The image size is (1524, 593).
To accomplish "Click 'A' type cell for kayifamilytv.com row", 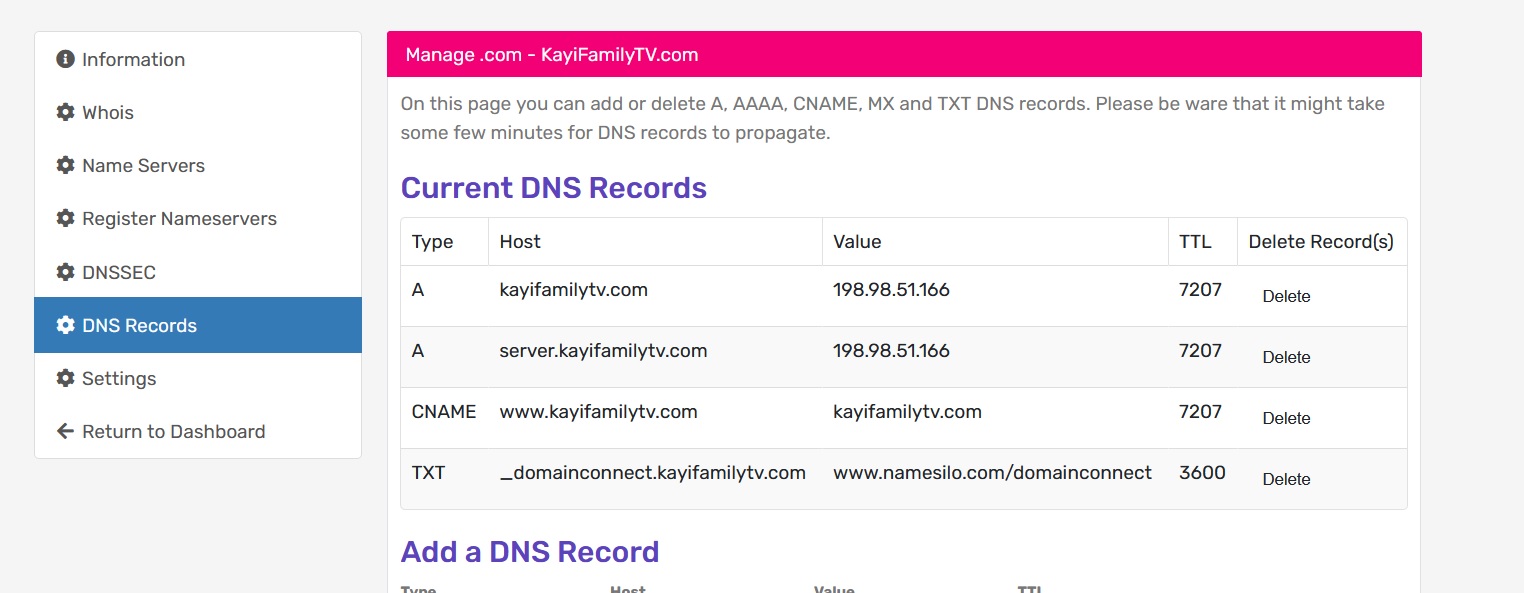I will pos(418,290).
